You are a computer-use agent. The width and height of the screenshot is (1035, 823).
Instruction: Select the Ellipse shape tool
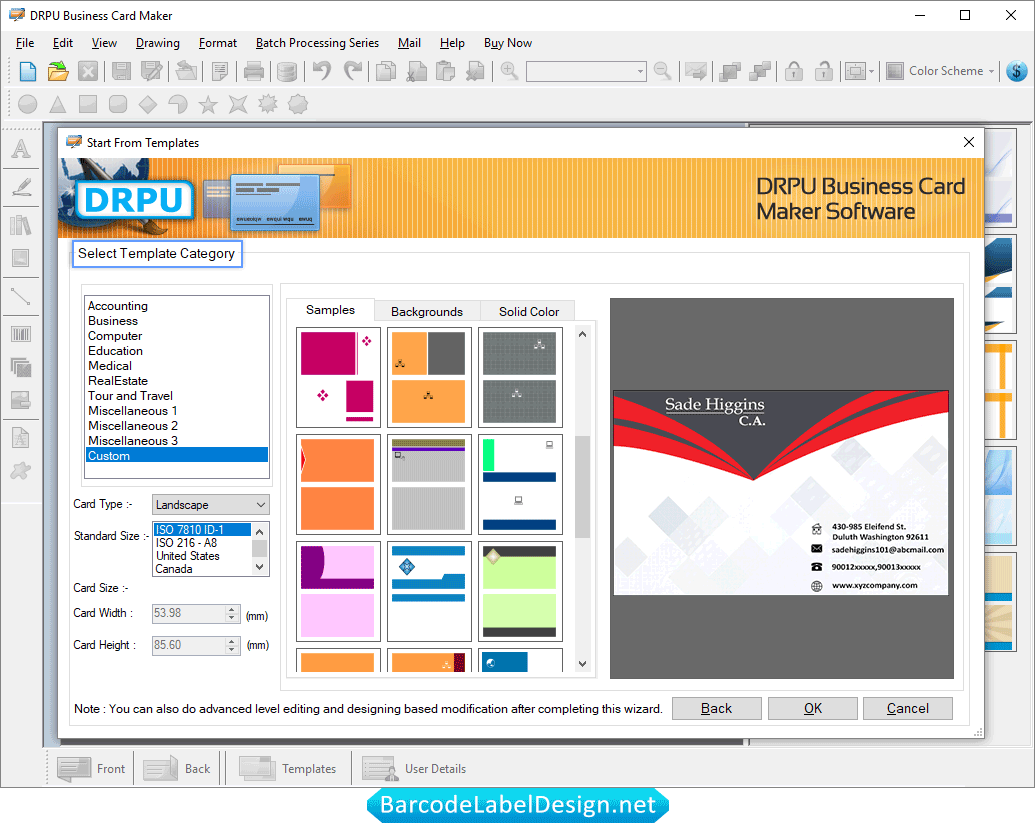coord(28,104)
